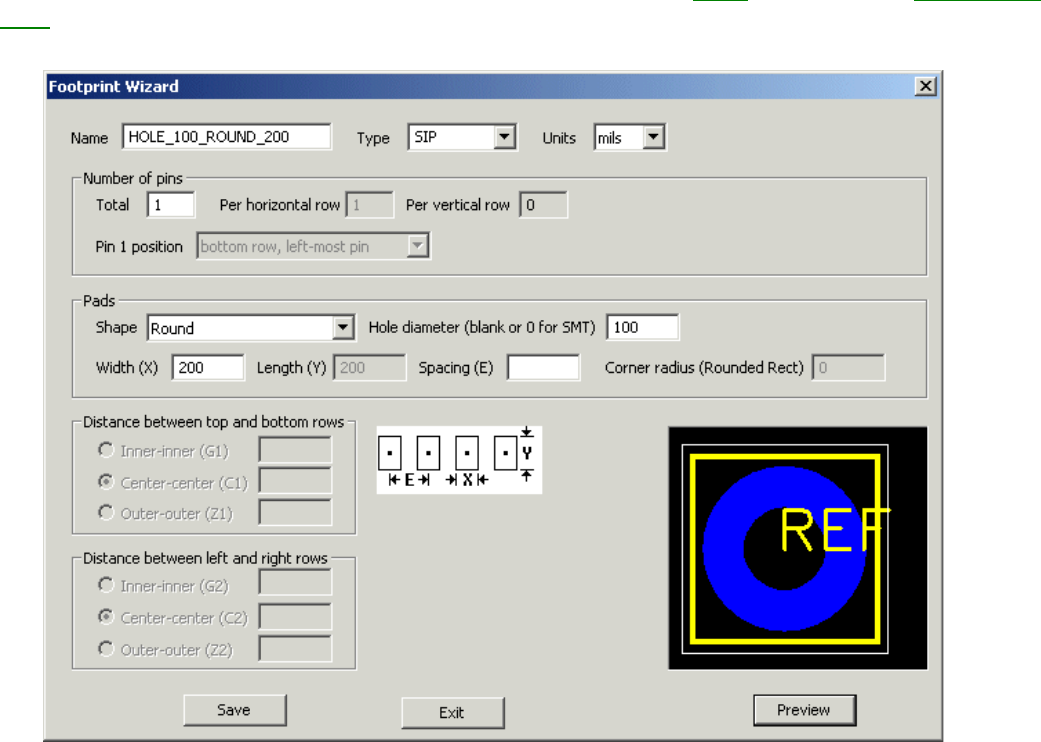Select Outer-outer (Z1) radio button

[x=106, y=513]
